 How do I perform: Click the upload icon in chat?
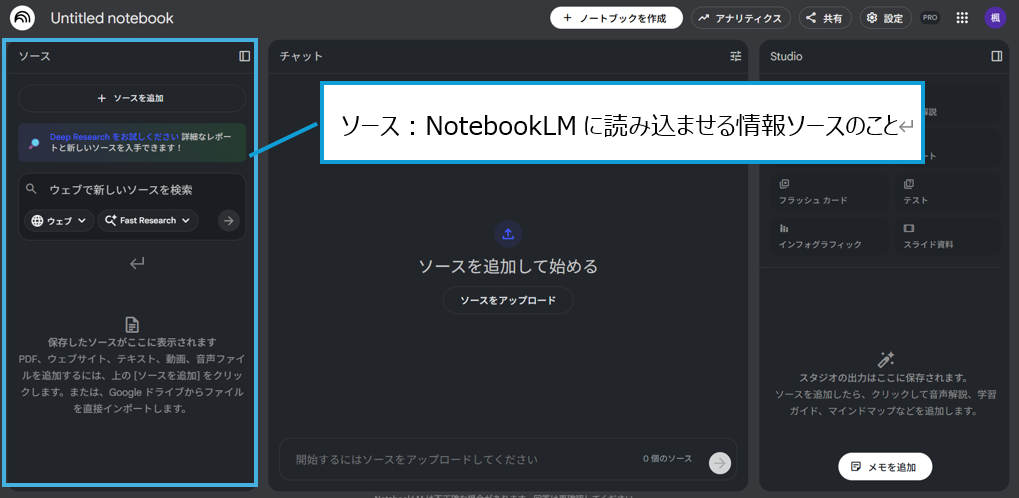(508, 234)
